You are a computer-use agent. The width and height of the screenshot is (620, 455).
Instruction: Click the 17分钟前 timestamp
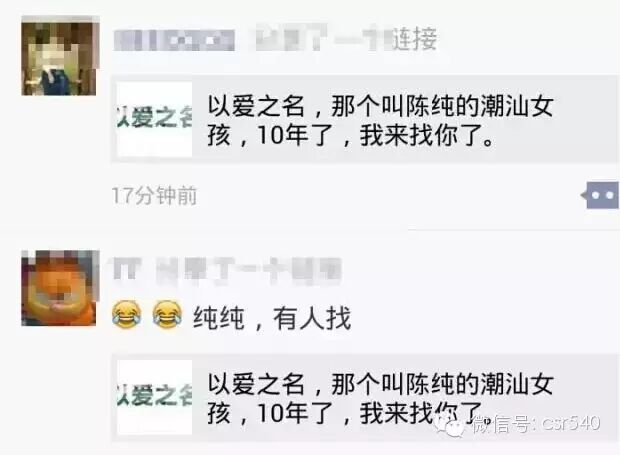(154, 195)
